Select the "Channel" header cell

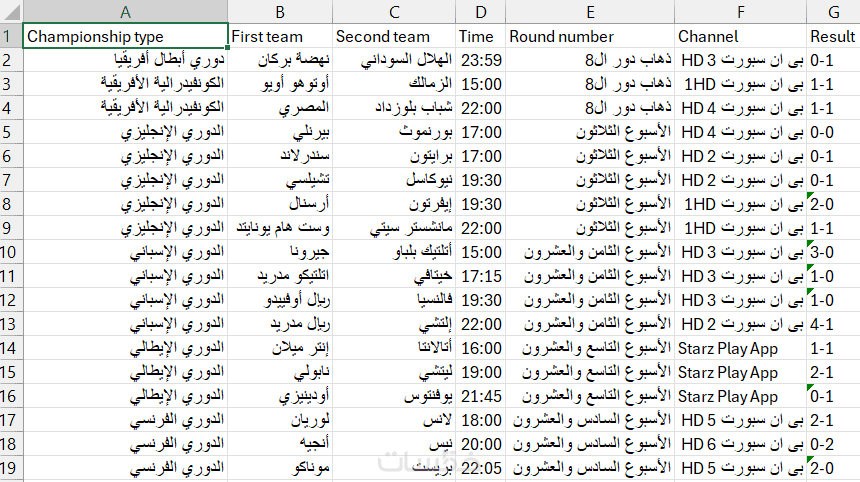[x=740, y=36]
